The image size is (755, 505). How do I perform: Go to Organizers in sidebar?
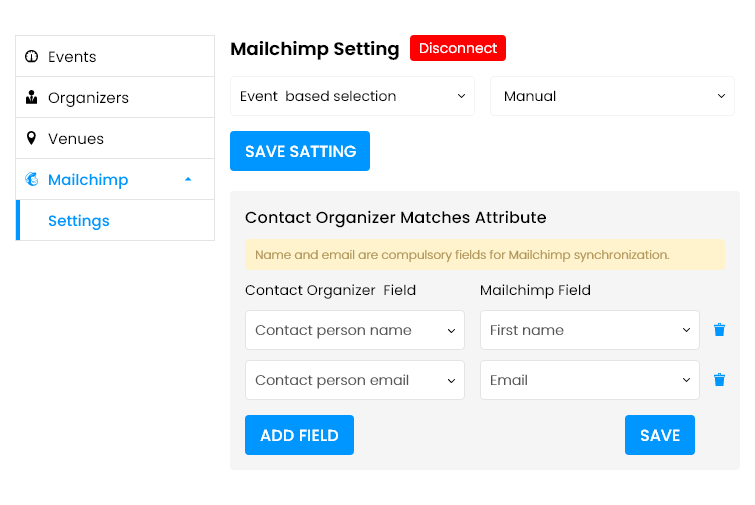point(115,97)
